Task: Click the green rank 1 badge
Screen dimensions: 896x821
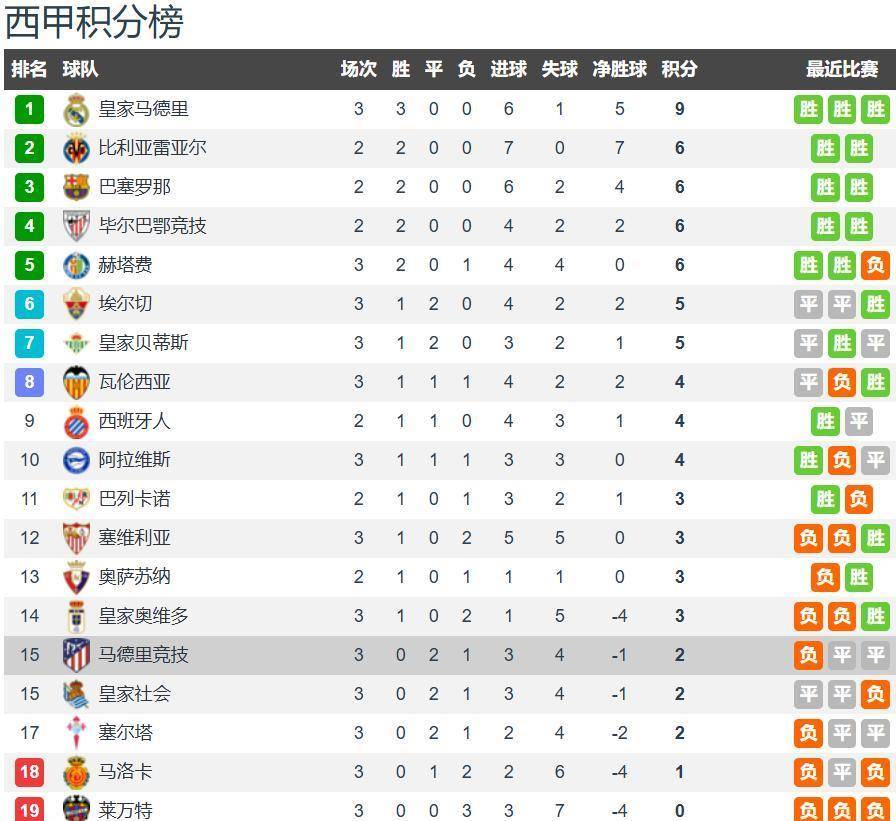Action: pyautogui.click(x=30, y=109)
